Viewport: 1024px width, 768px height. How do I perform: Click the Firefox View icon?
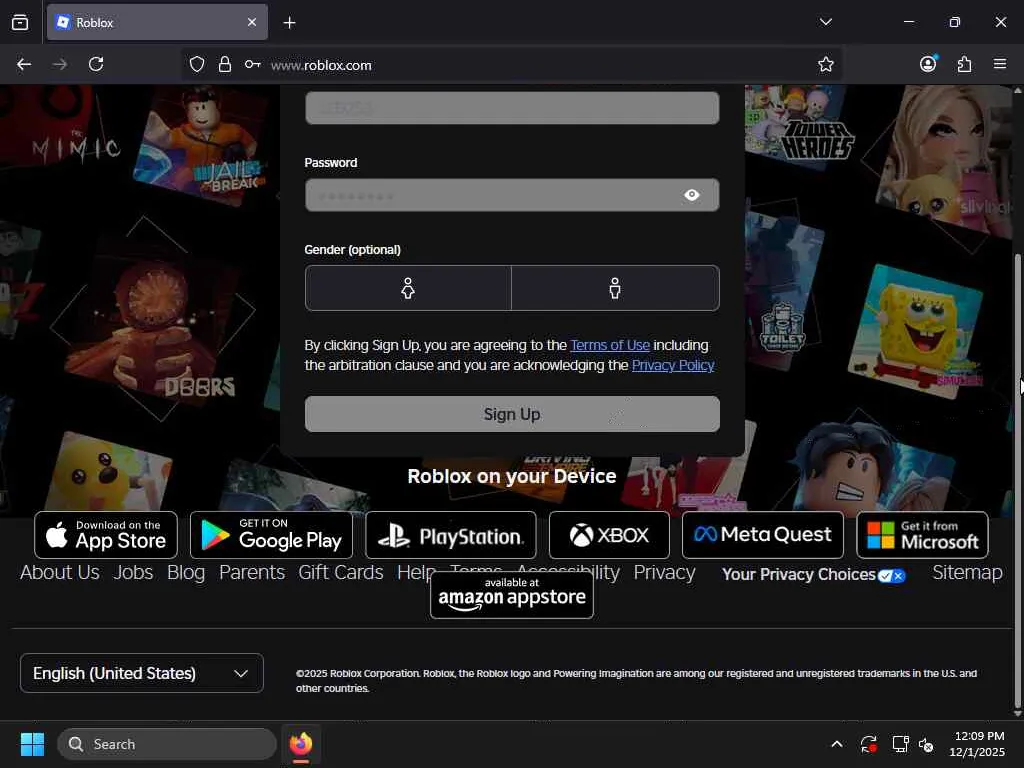(x=20, y=22)
